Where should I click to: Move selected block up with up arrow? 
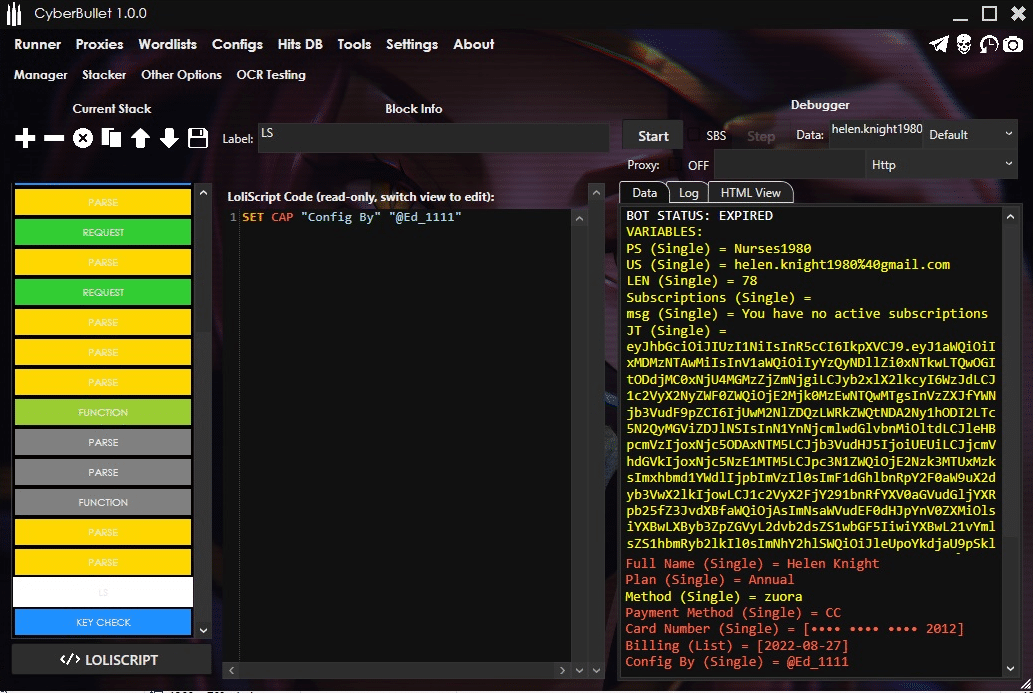point(141,139)
